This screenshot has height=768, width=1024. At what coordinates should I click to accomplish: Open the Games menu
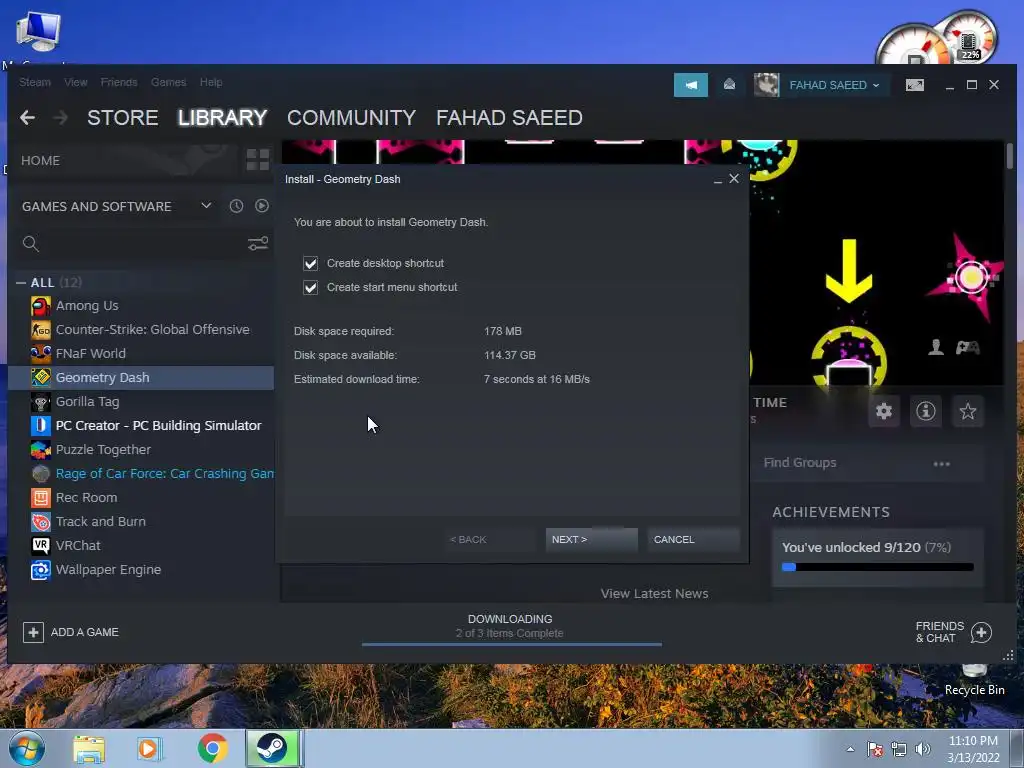coord(168,82)
